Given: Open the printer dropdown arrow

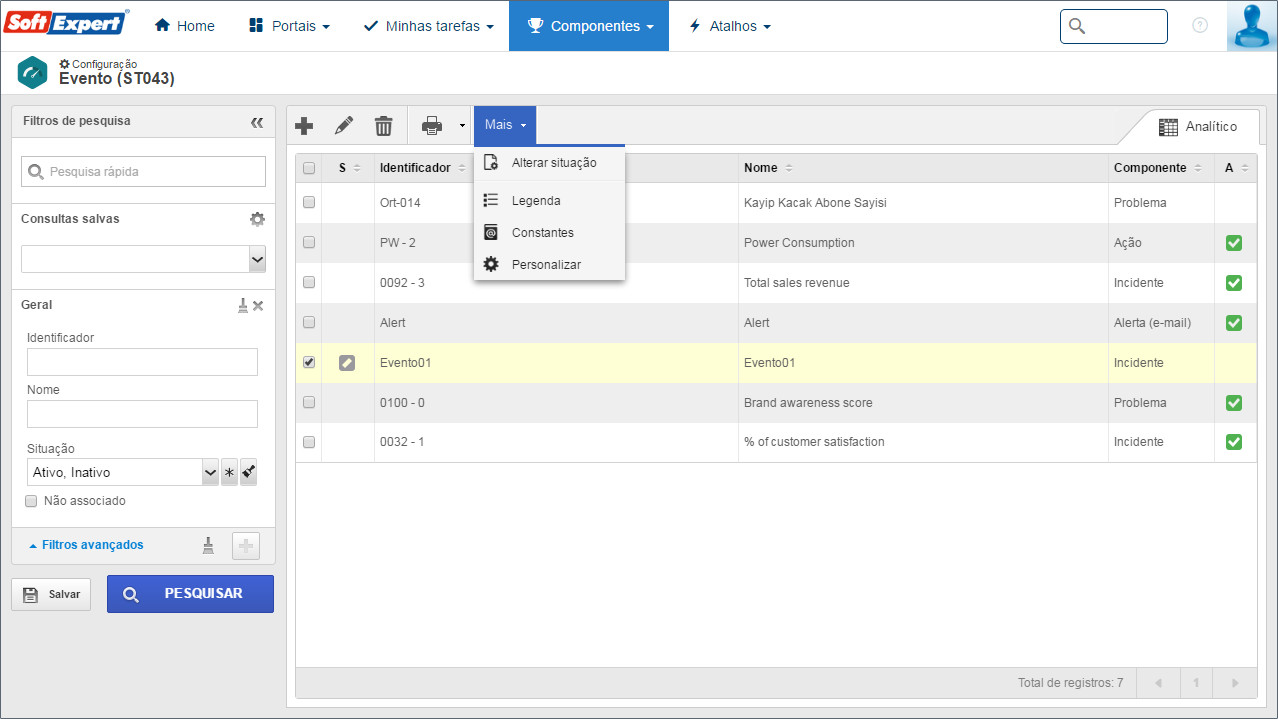Looking at the screenshot, I should (x=462, y=126).
